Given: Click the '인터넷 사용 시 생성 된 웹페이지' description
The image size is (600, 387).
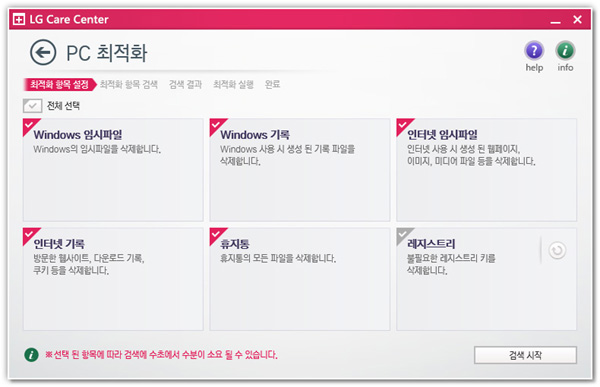Looking at the screenshot, I should click(x=471, y=155).
